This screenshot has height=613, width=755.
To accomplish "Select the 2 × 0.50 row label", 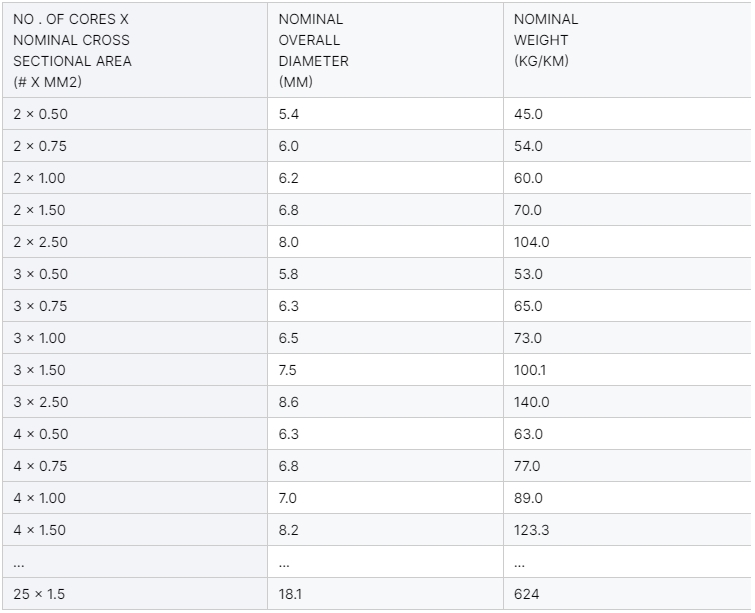I will click(x=41, y=114).
